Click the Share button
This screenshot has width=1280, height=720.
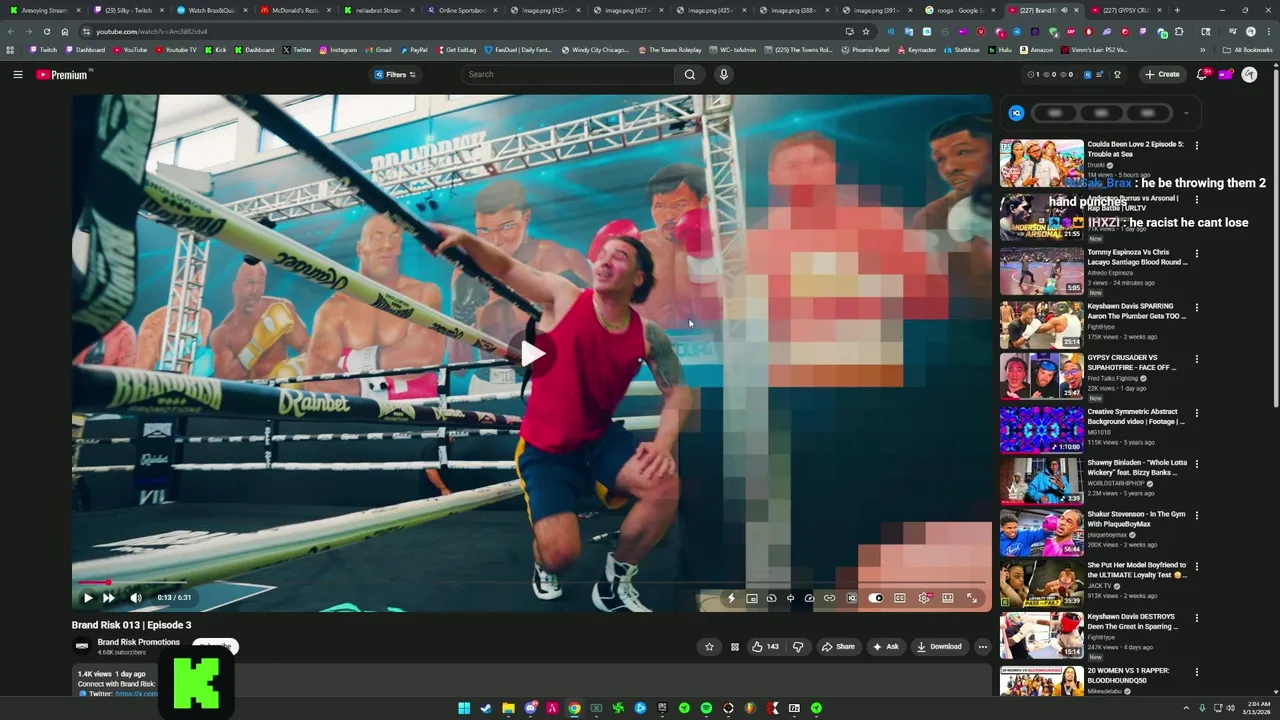pos(838,647)
